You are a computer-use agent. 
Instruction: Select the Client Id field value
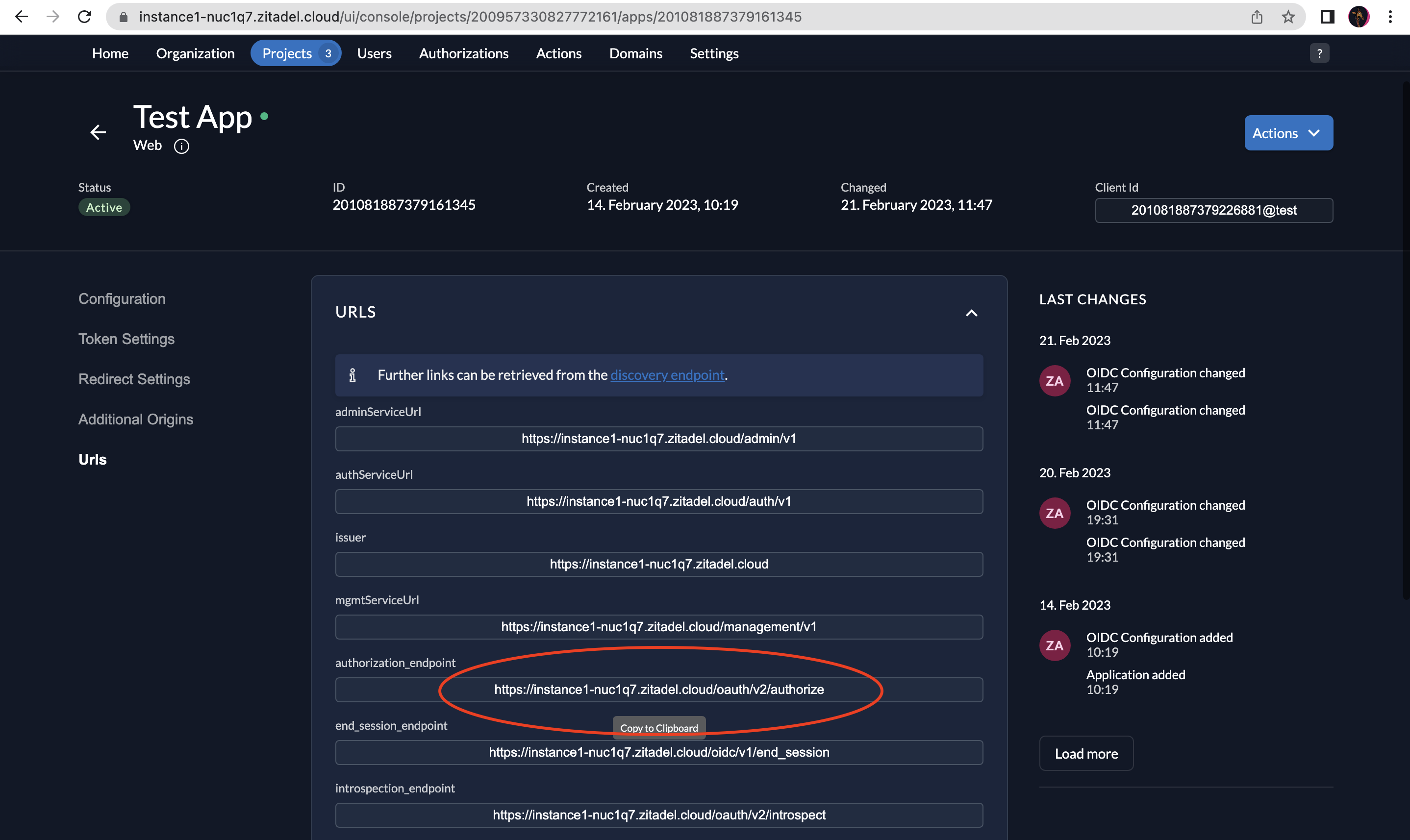[x=1213, y=210]
